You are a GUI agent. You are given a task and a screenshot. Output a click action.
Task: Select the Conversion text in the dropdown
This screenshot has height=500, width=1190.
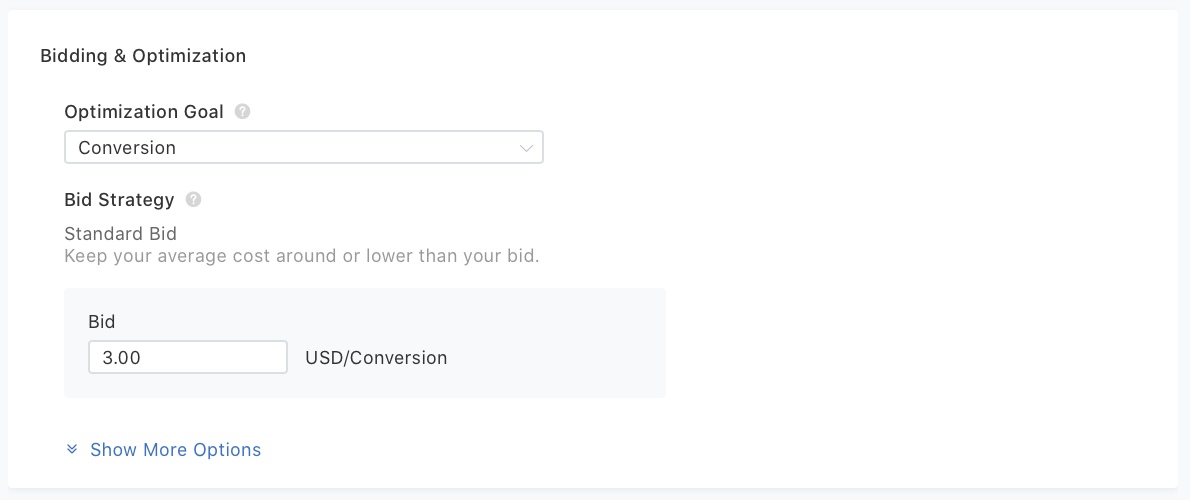pyautogui.click(x=127, y=148)
